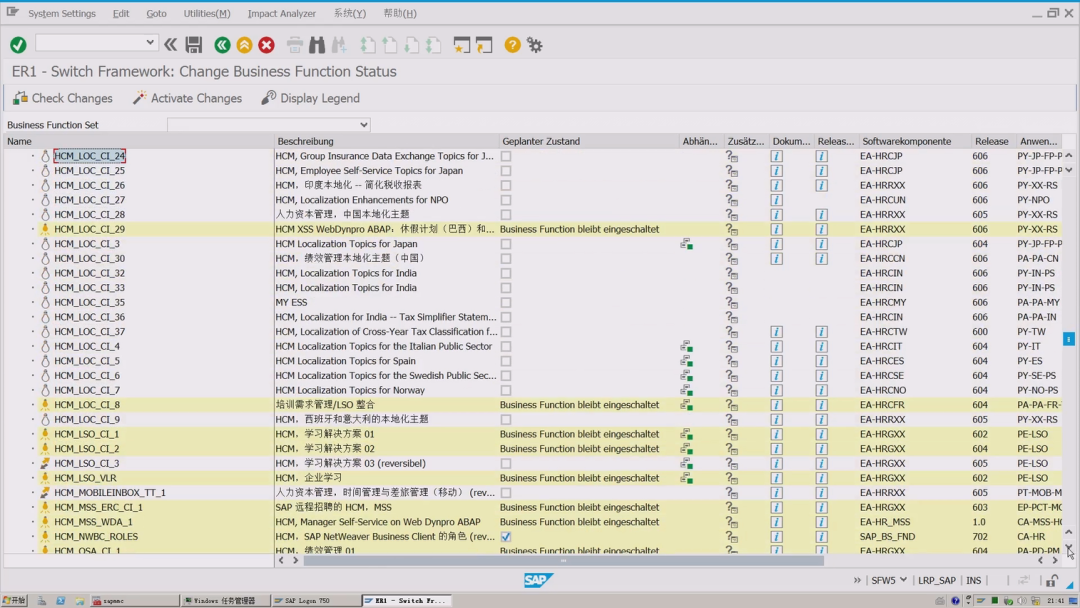The width and height of the screenshot is (1080, 608).
Task: Open documentation icon for HCM_LSO_VLR
Action: 776,478
